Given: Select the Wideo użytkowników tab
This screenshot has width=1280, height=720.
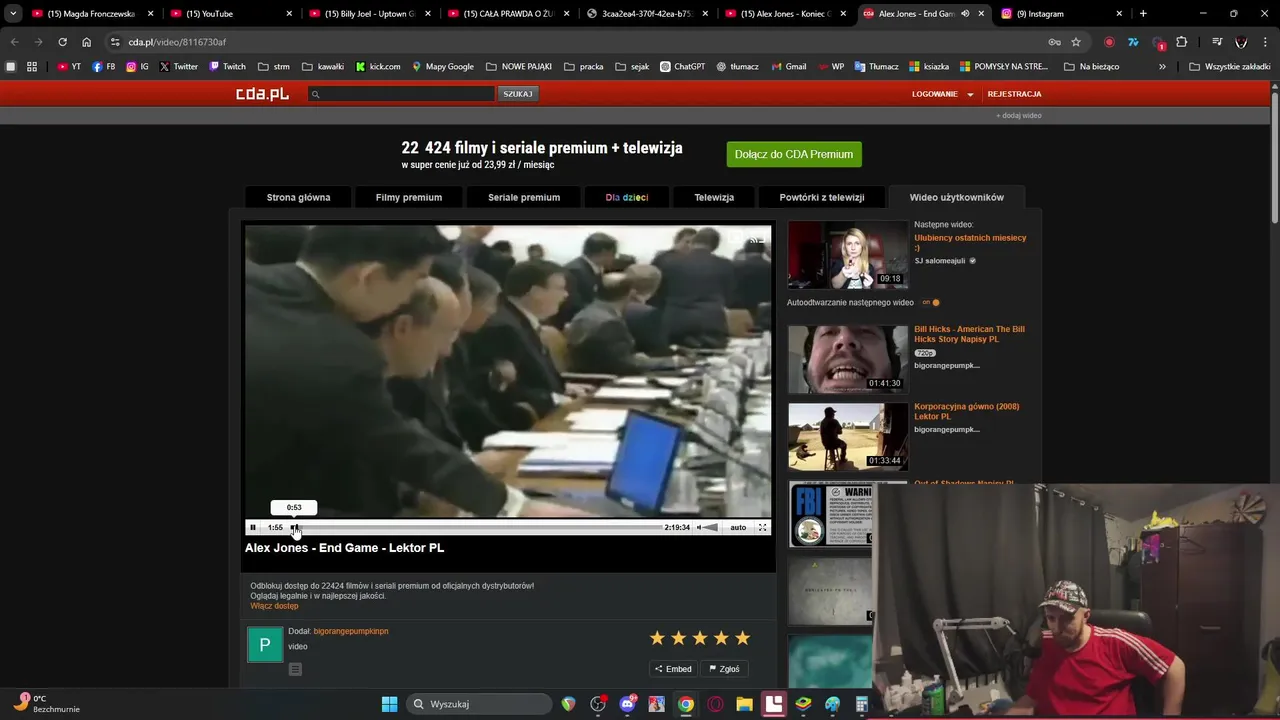Looking at the screenshot, I should [x=957, y=197].
